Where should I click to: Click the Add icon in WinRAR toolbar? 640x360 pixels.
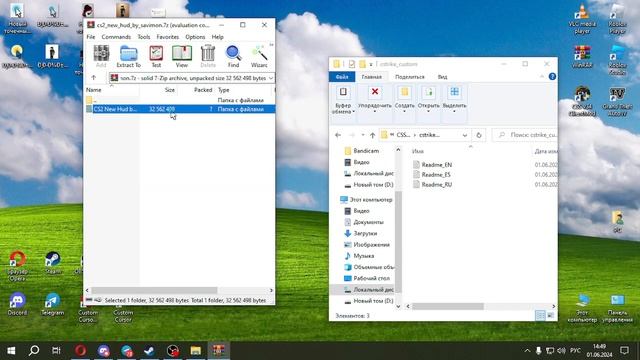pyautogui.click(x=101, y=56)
